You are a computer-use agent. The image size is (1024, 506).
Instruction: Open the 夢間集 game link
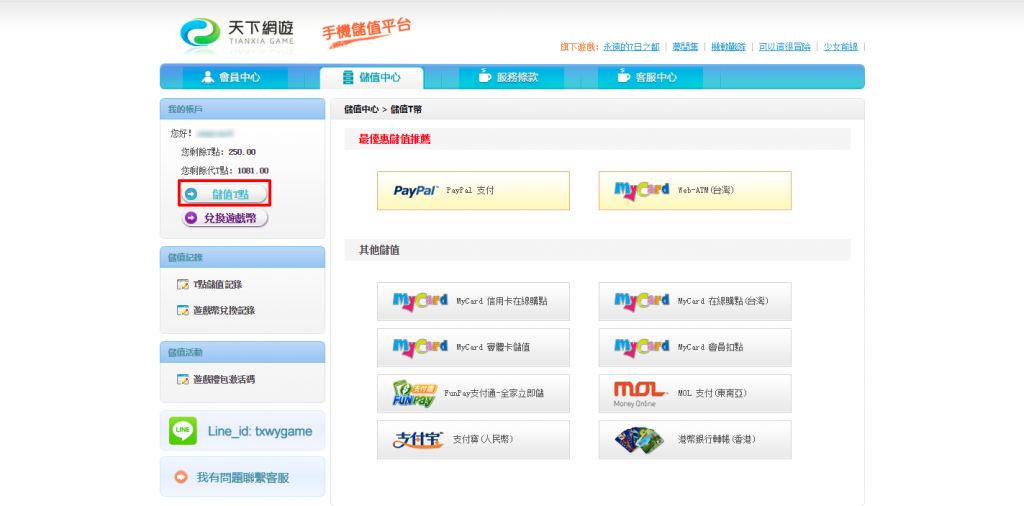tap(685, 47)
